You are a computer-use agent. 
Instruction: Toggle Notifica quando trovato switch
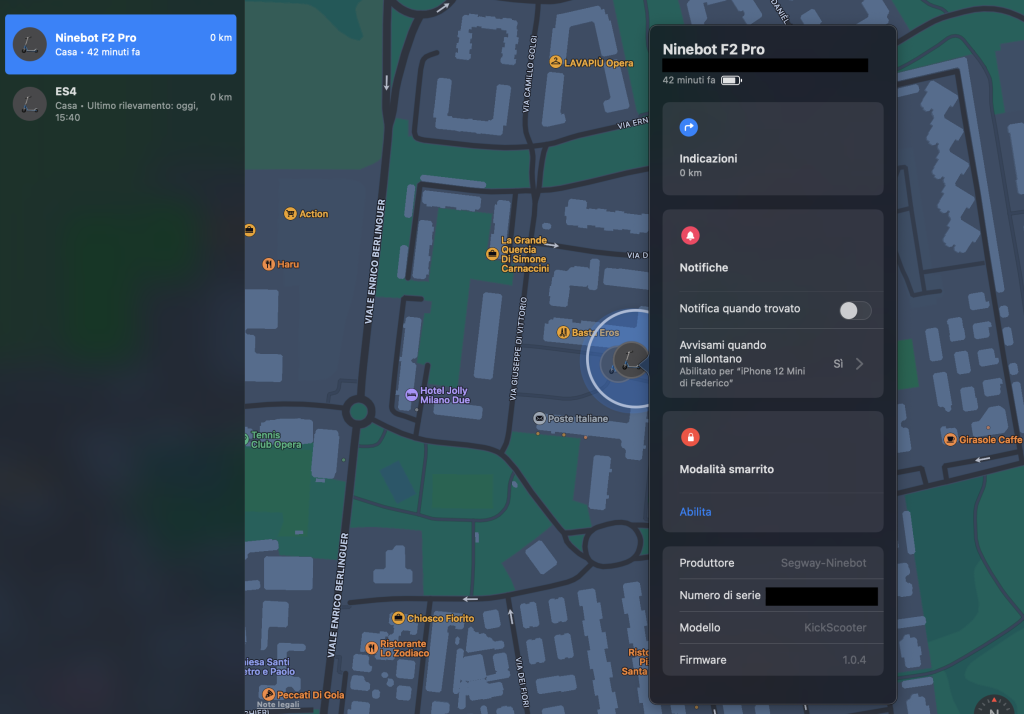855,310
